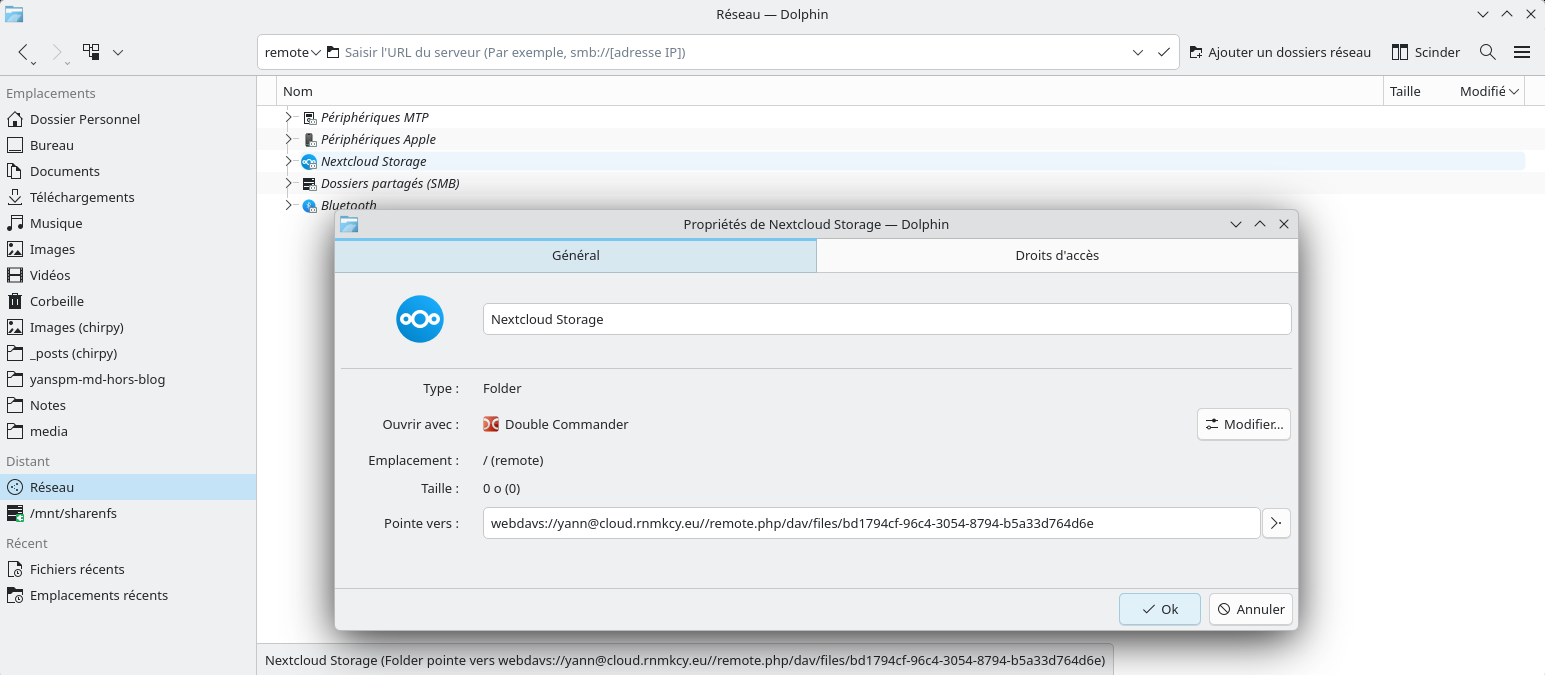Click Scinder split view button
Viewport: 1545px width, 675px height.
1425,52
